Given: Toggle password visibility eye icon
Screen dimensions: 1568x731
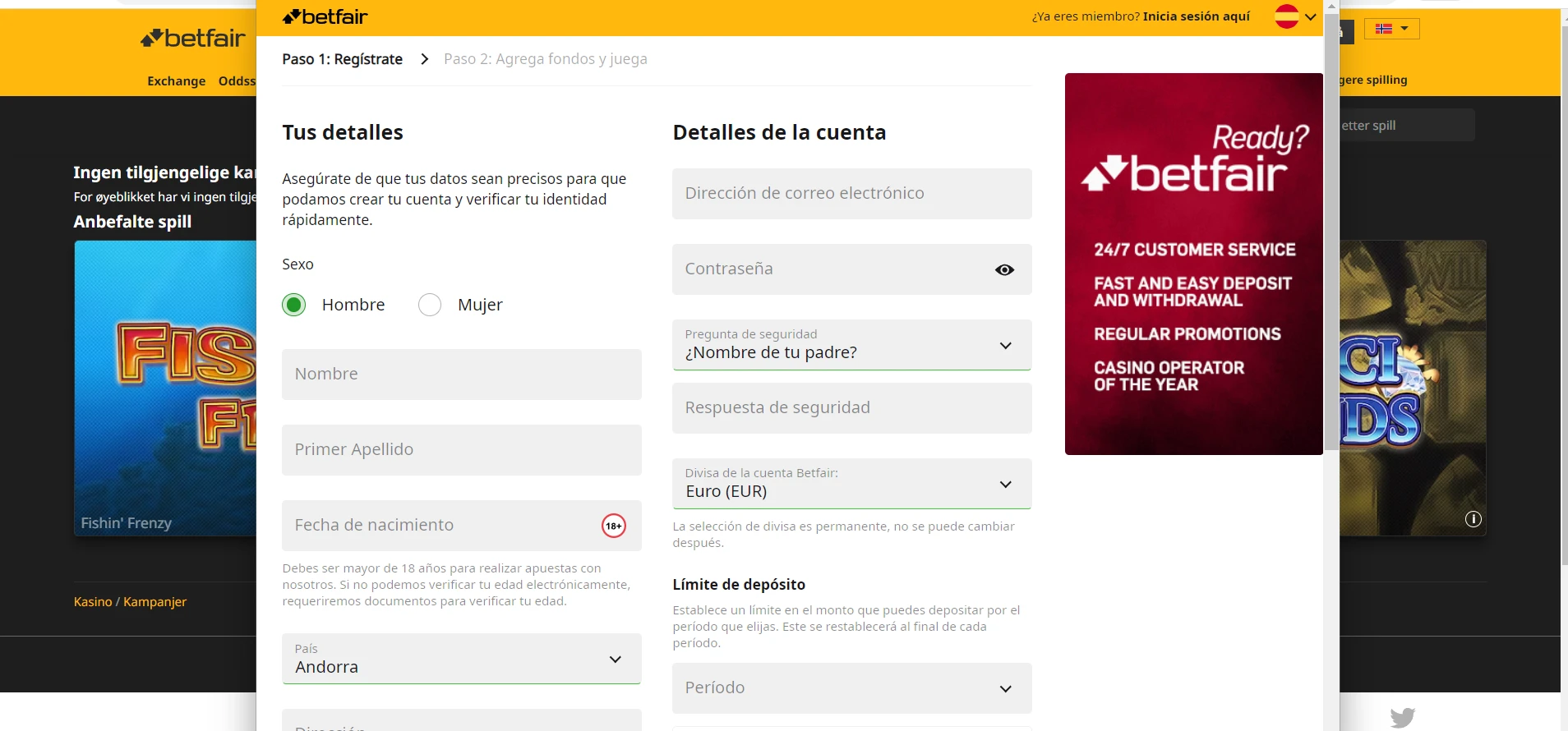Looking at the screenshot, I should [x=1004, y=269].
